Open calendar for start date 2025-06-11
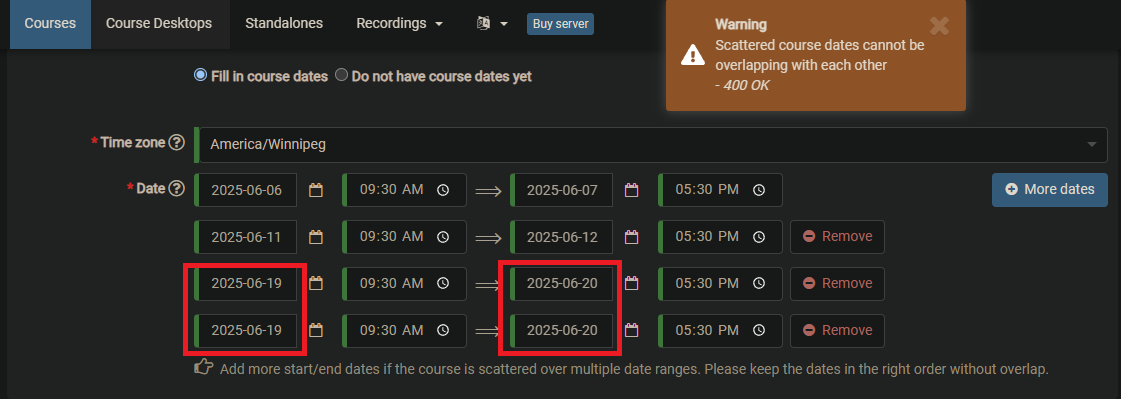 point(315,237)
